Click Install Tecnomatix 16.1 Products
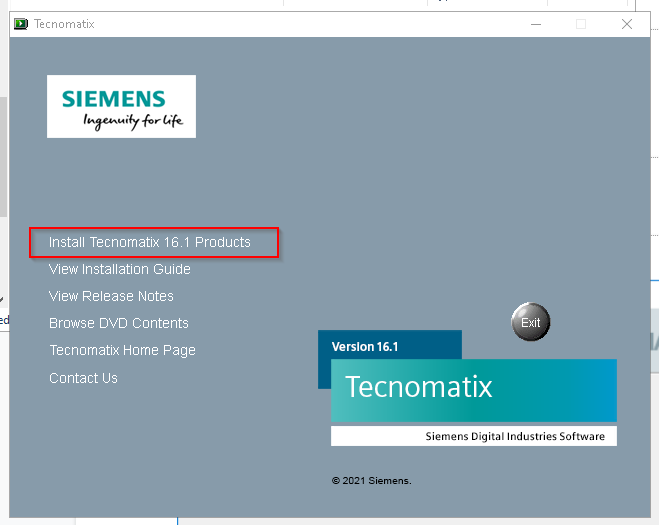659x525 pixels. point(150,243)
